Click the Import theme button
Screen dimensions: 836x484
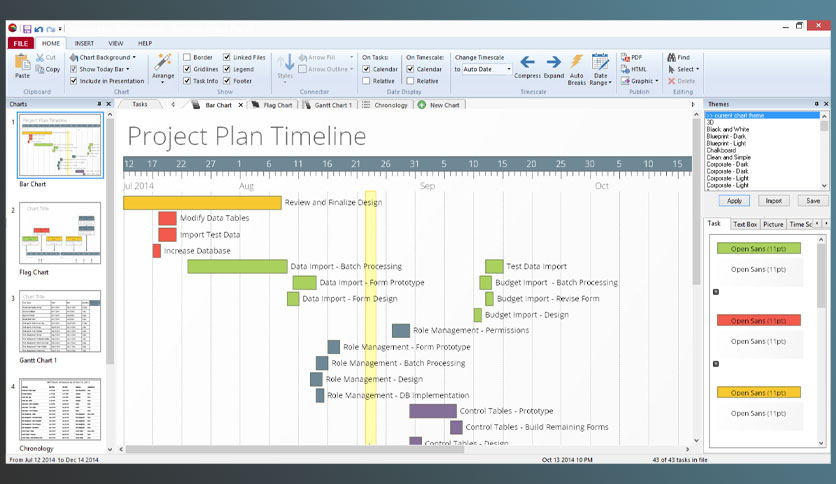(x=773, y=201)
